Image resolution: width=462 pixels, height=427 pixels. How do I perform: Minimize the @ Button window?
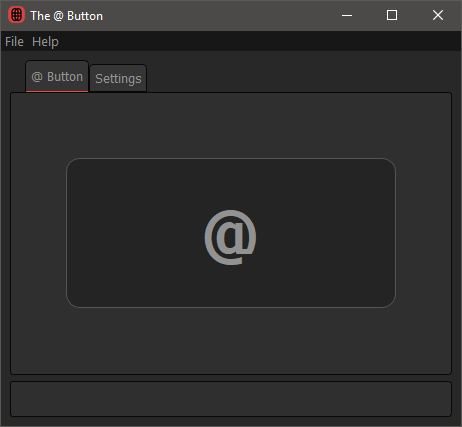point(347,15)
